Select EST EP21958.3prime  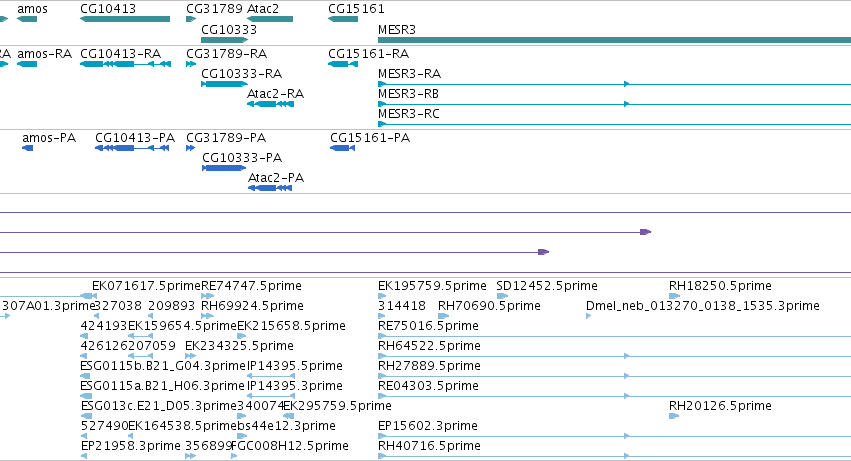84,456
